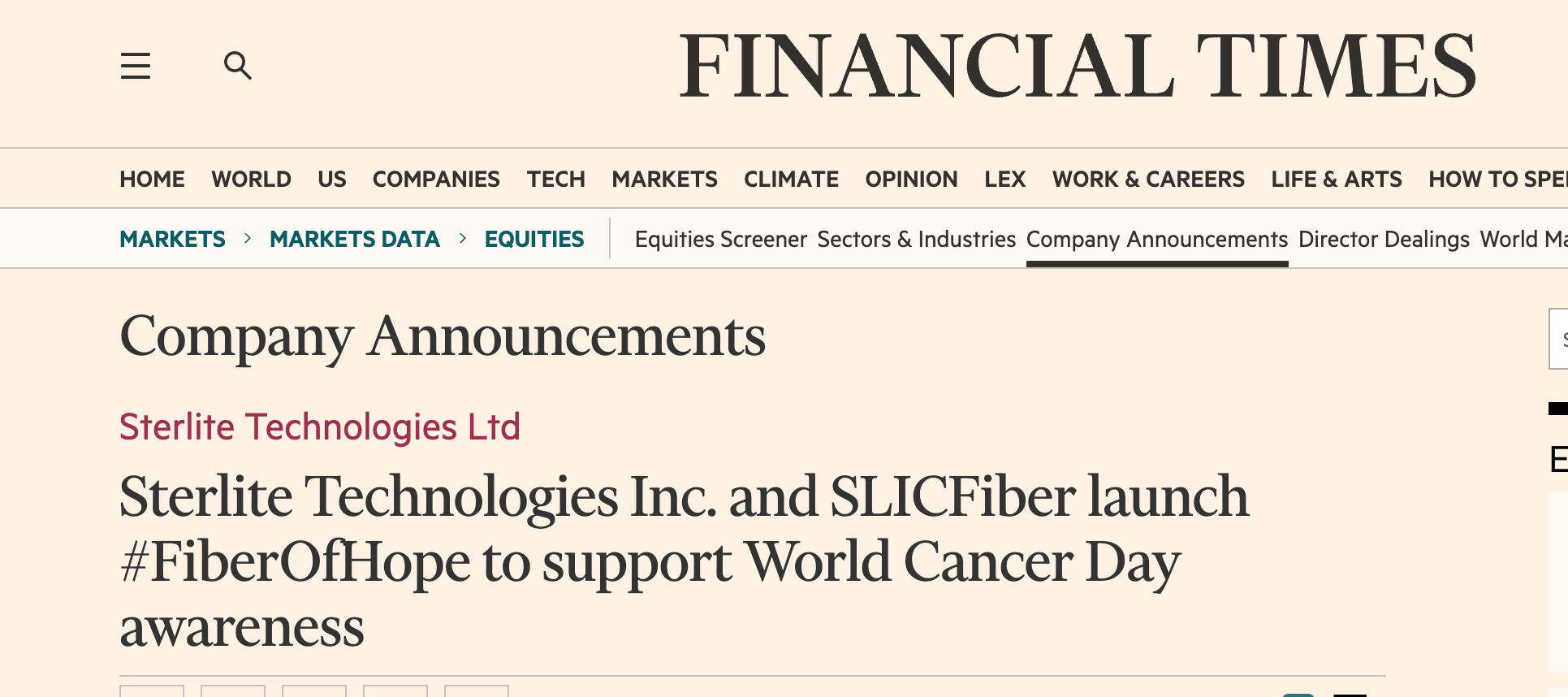Switch to Sectors & Industries tab
Image resolution: width=1568 pixels, height=697 pixels.
click(x=916, y=239)
